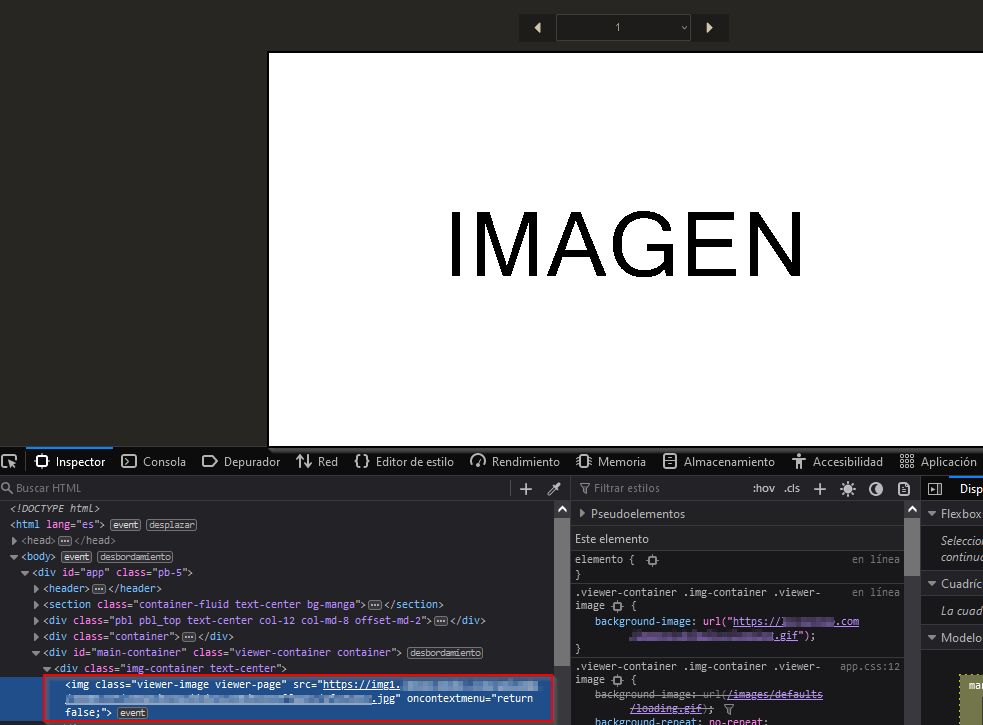
Task: Open the eyedropper color picker tool
Action: [553, 488]
